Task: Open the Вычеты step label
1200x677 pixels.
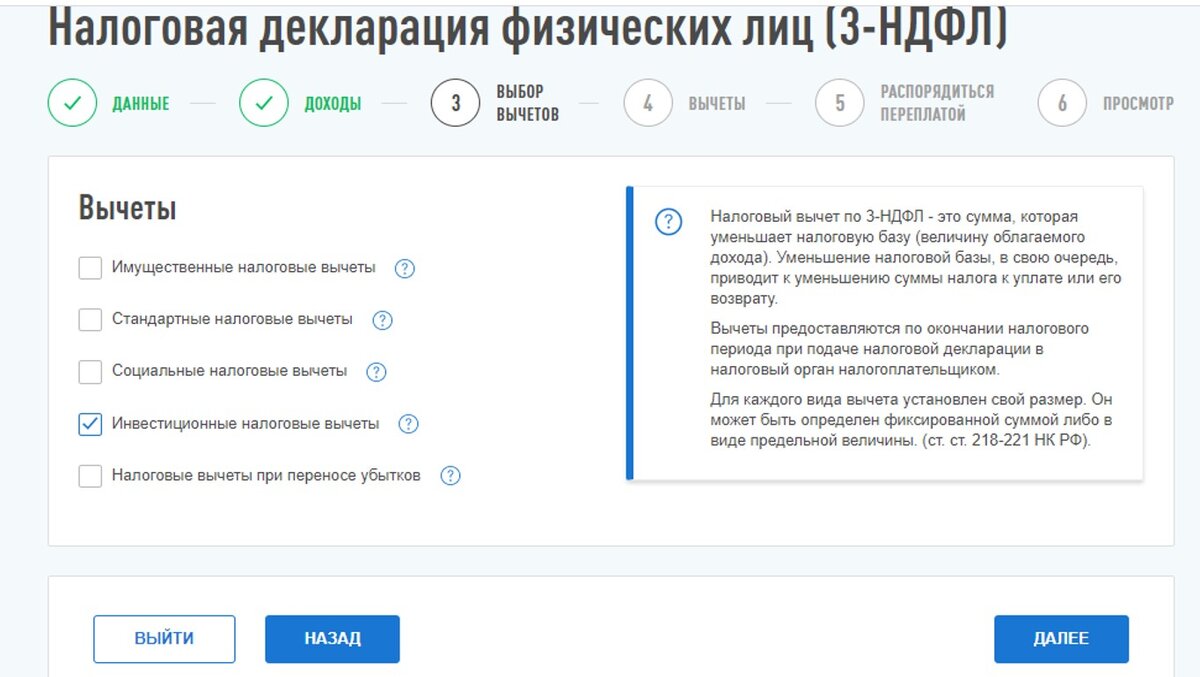Action: pos(717,104)
